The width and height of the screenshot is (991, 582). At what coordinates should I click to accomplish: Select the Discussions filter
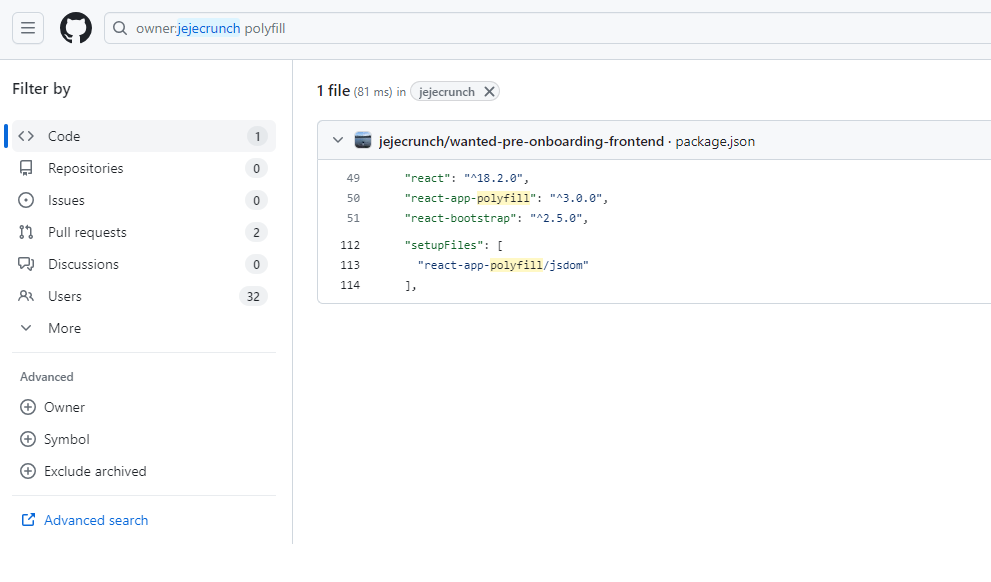pos(144,264)
